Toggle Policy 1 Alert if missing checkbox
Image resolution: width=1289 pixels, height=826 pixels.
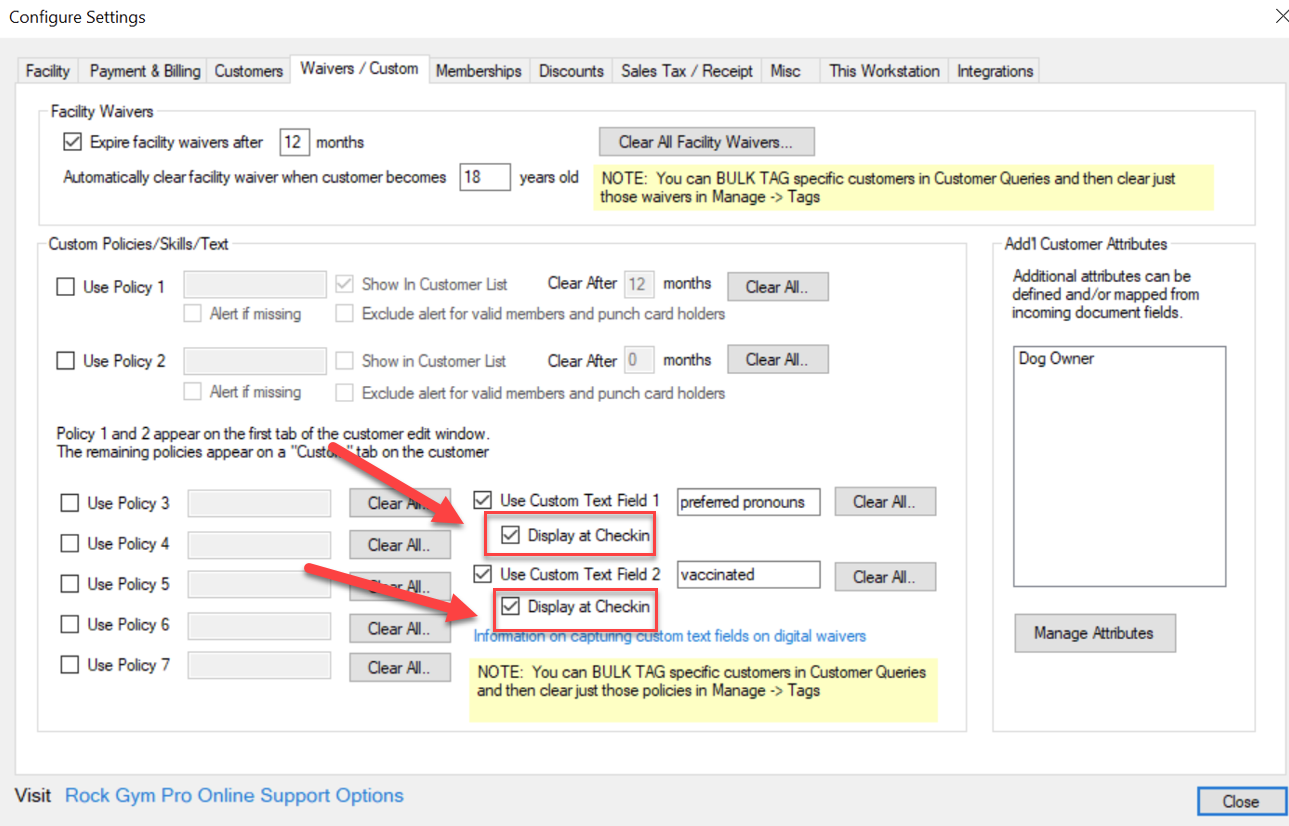[192, 314]
